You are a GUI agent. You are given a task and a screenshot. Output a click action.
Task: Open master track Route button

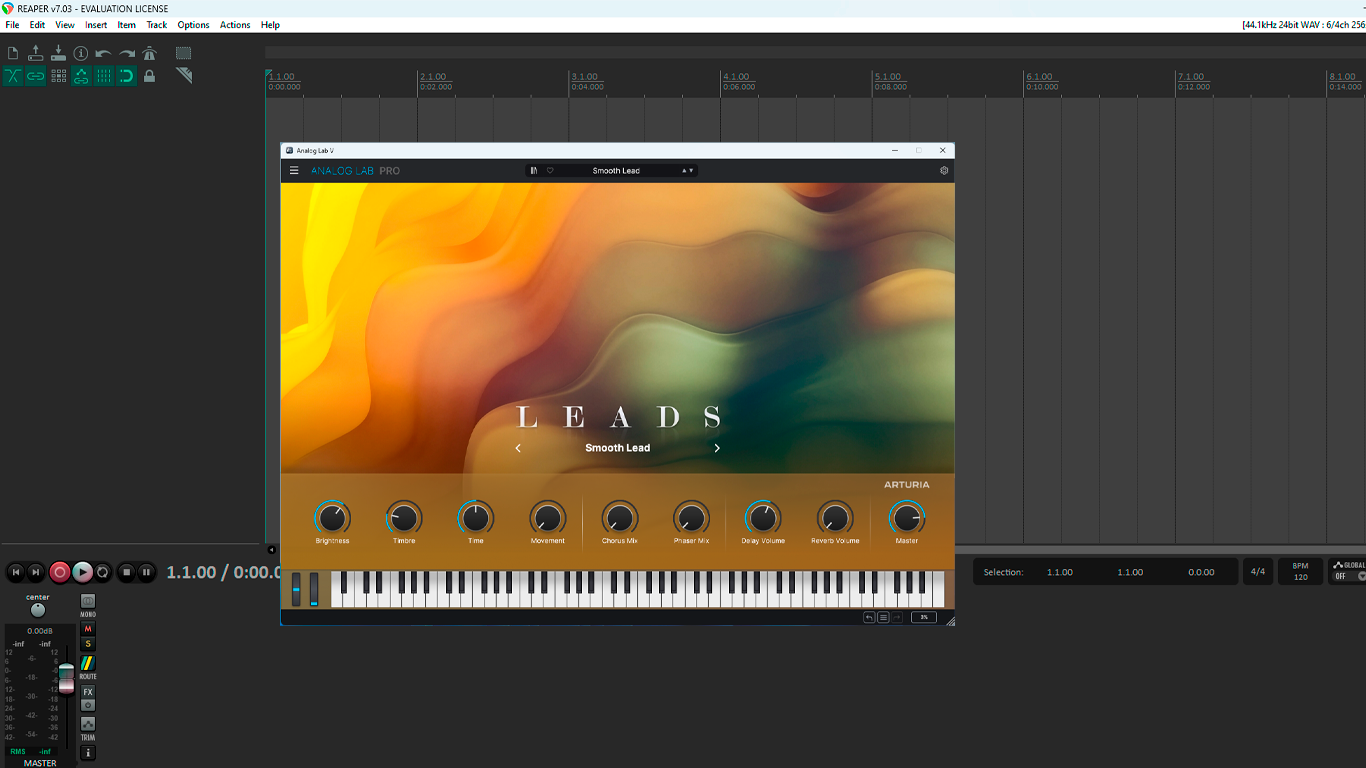click(x=88, y=664)
